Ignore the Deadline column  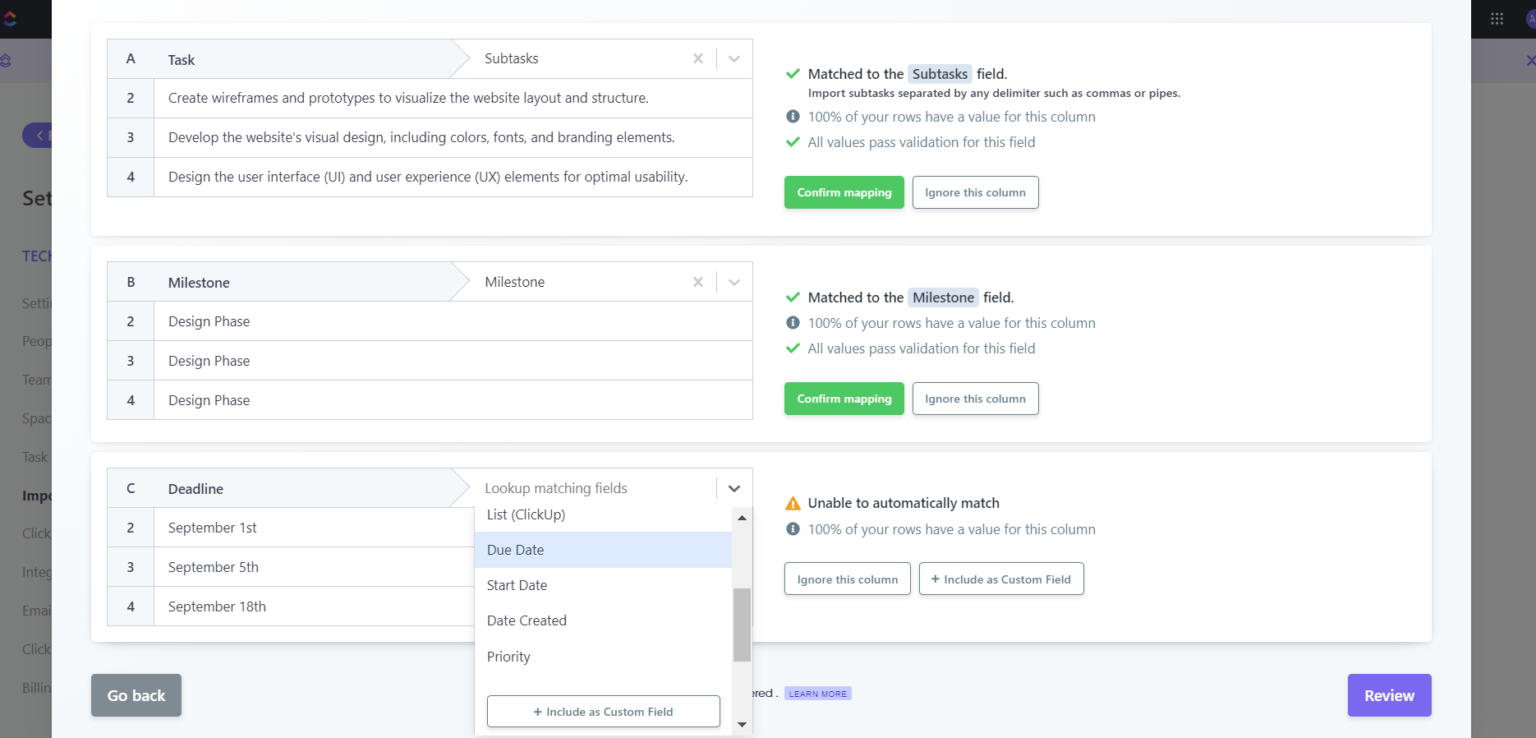[x=846, y=578]
